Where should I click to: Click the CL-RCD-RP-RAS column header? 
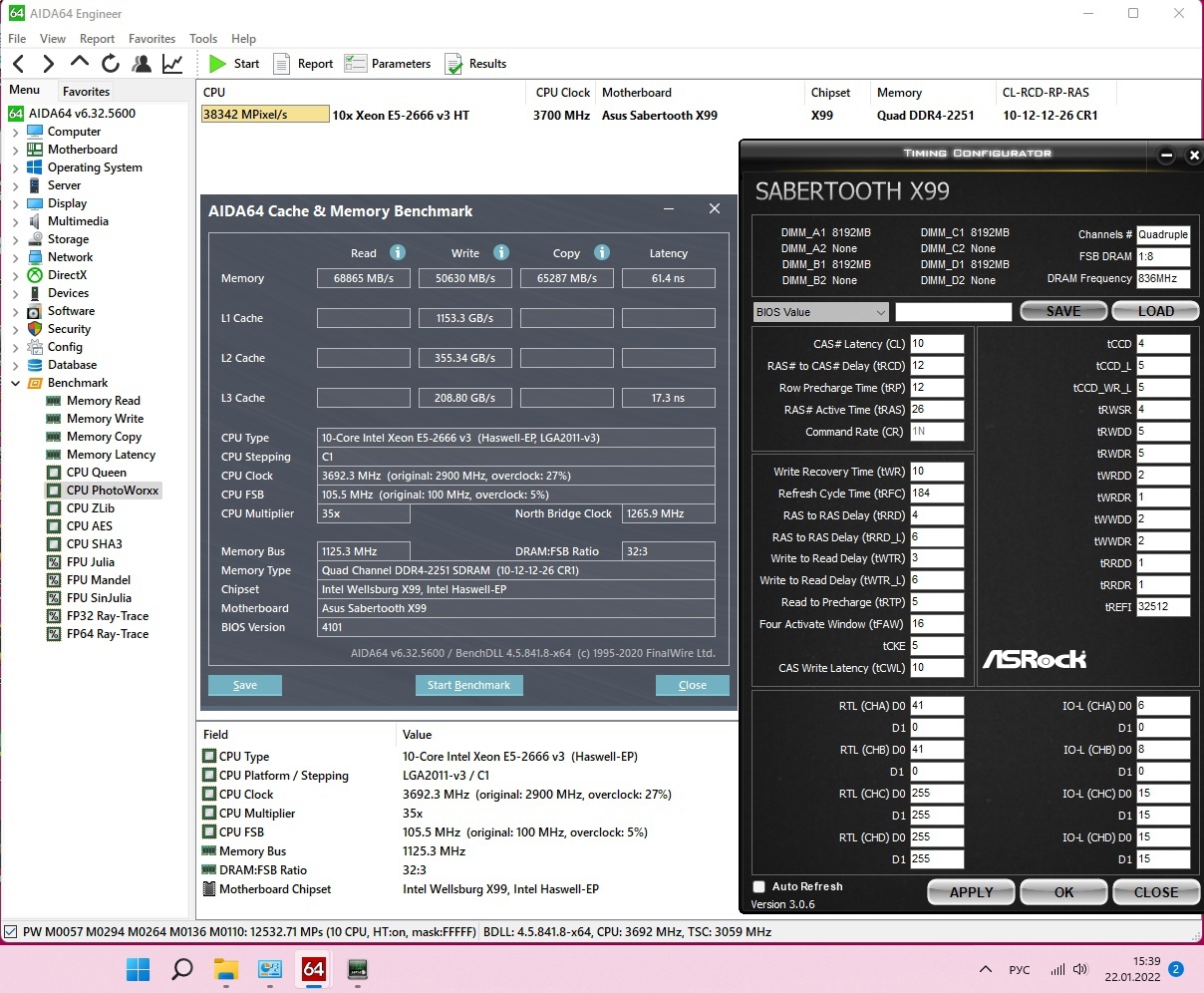(1046, 93)
